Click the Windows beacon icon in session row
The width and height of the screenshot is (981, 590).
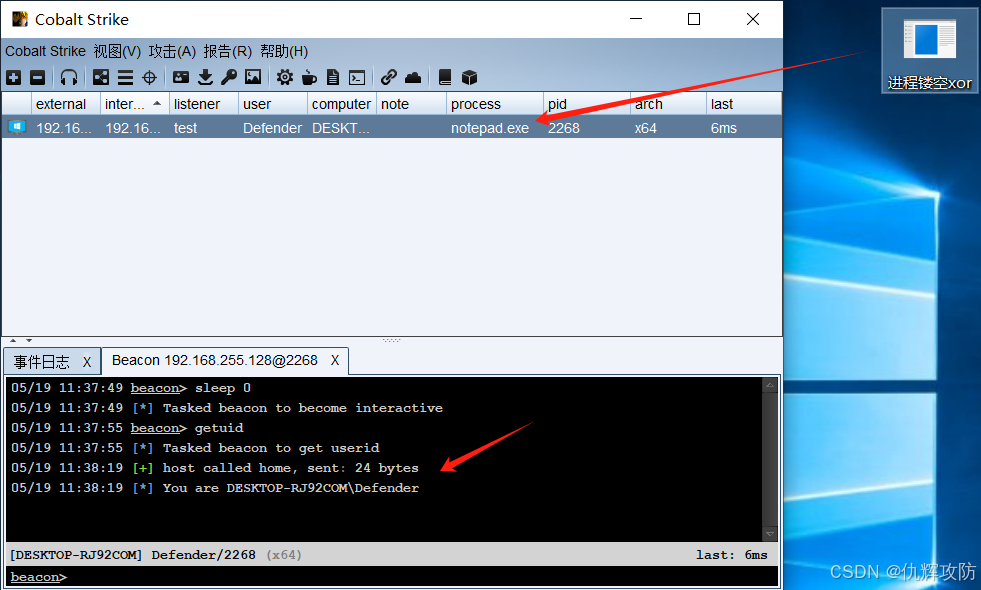[x=16, y=128]
